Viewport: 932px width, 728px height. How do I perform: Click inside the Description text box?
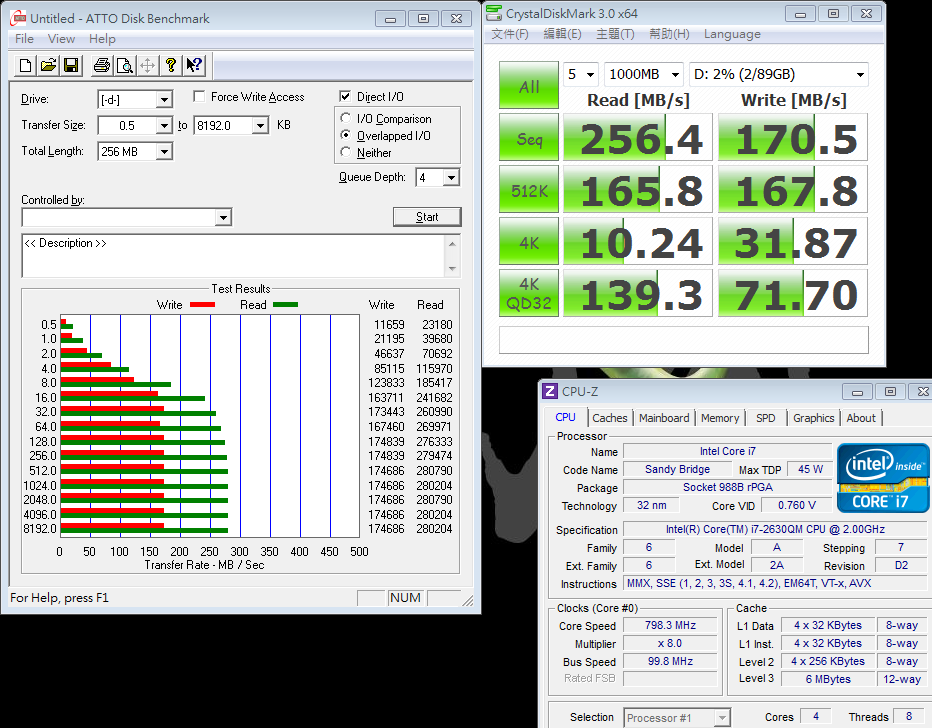coord(233,256)
